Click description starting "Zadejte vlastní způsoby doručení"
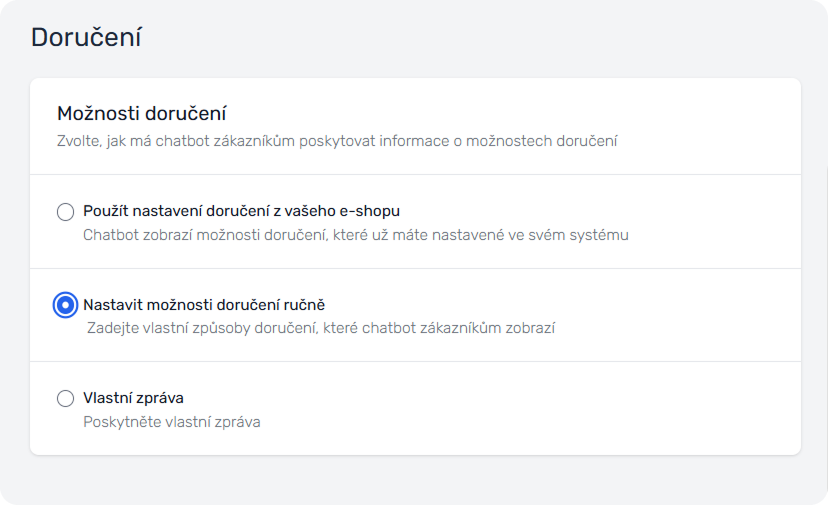 click(x=320, y=328)
